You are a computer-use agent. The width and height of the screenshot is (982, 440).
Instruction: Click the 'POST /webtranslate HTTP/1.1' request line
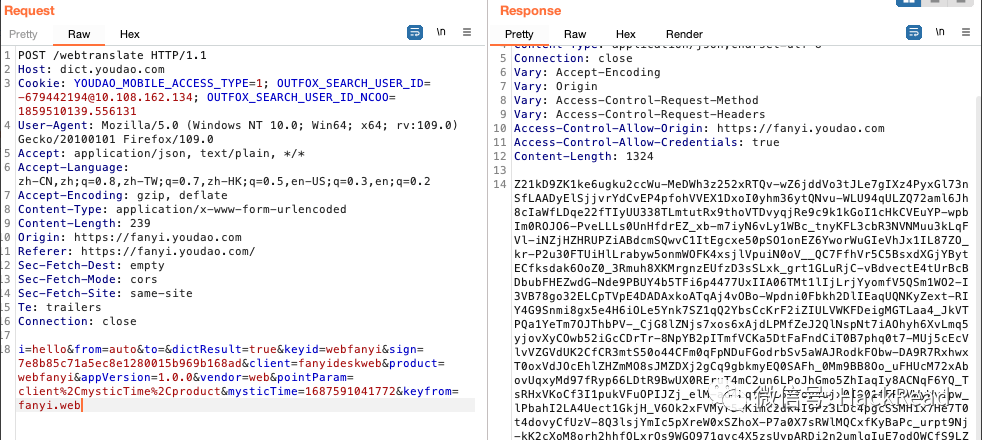pos(112,55)
